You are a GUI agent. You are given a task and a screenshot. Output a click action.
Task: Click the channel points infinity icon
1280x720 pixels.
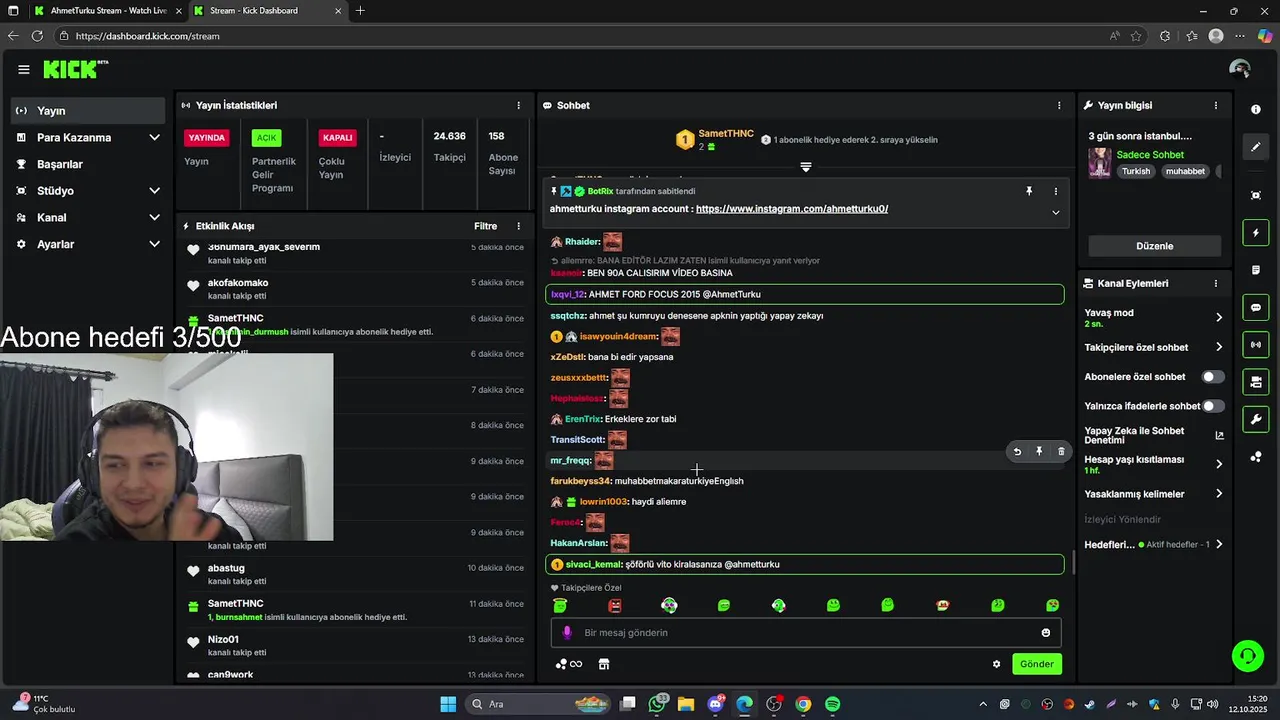click(569, 664)
